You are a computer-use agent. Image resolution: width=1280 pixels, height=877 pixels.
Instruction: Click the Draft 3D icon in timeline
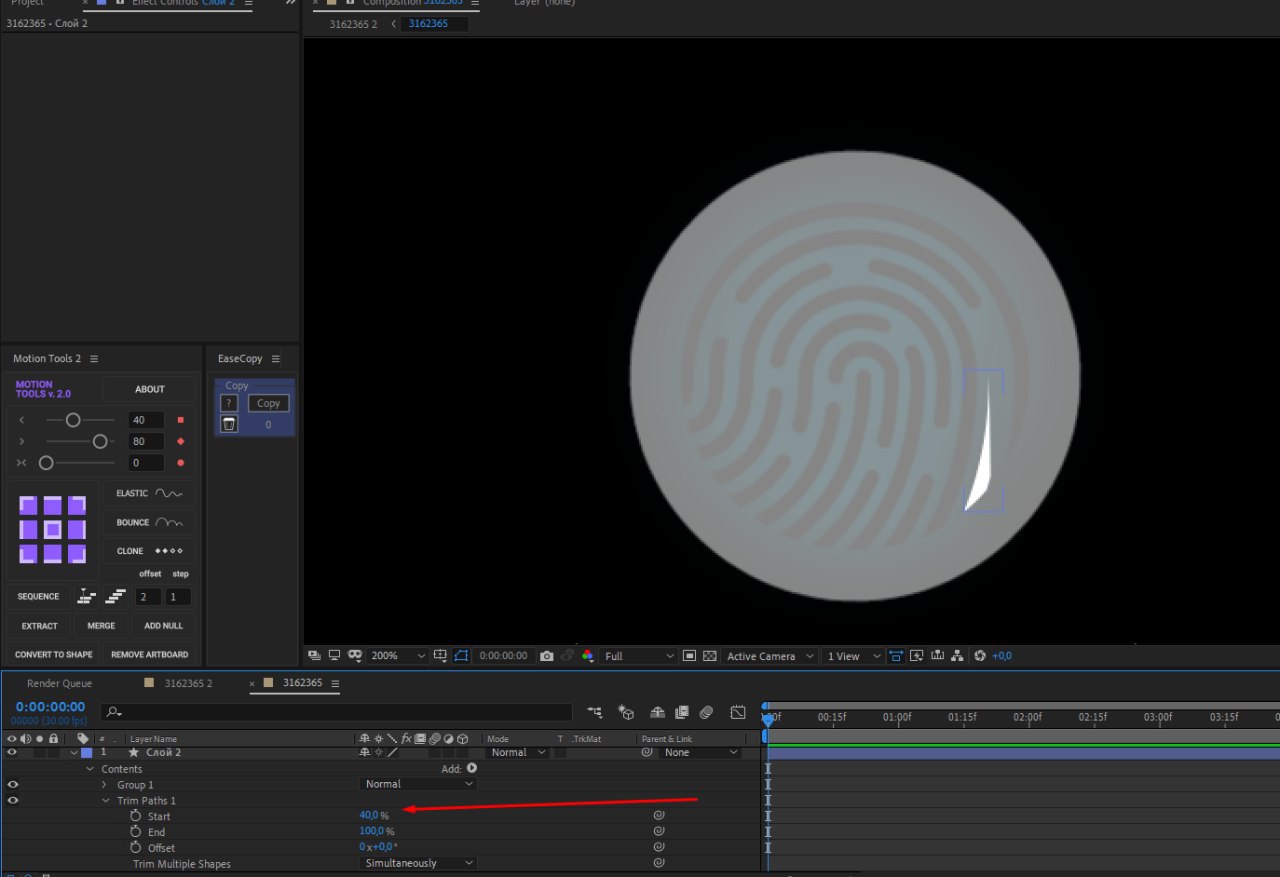click(626, 712)
